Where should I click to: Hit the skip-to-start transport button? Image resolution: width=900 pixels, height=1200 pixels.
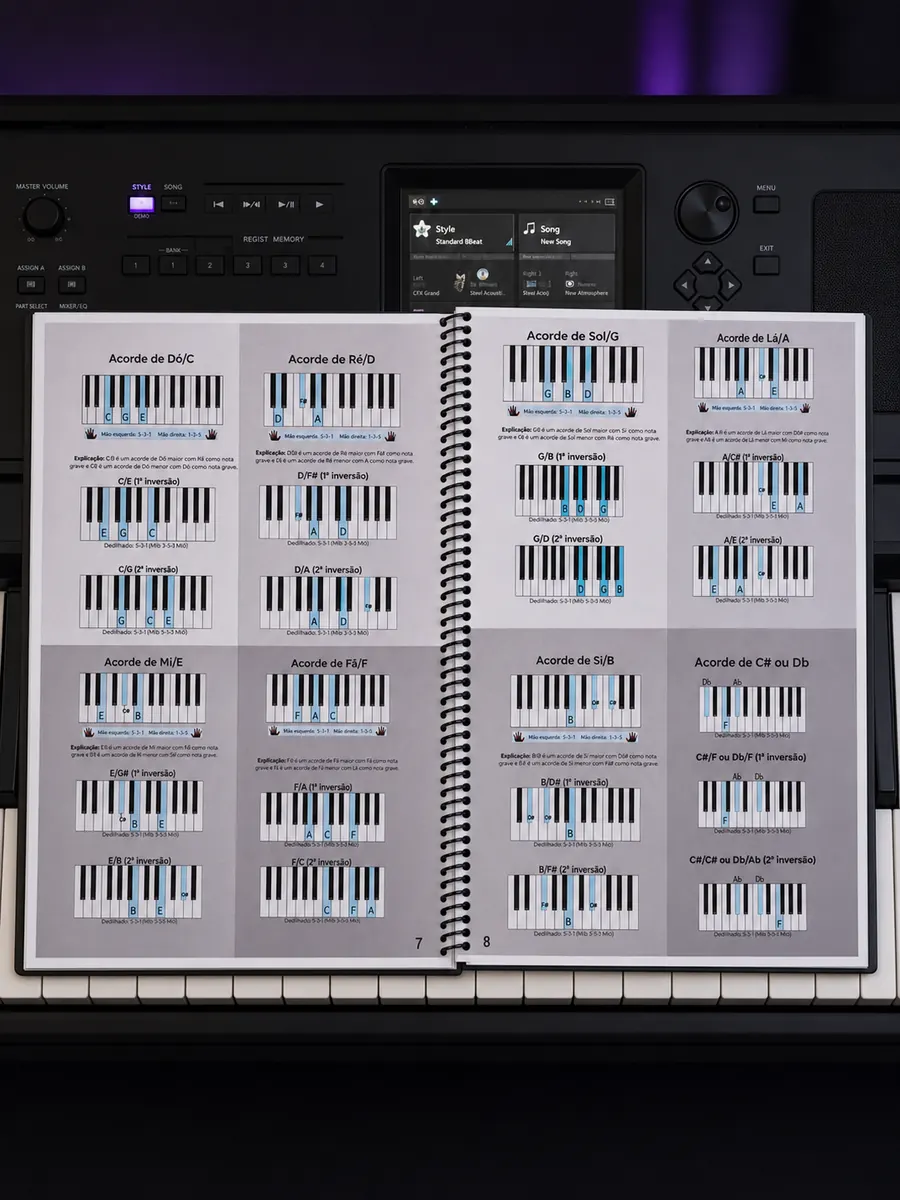pyautogui.click(x=218, y=204)
